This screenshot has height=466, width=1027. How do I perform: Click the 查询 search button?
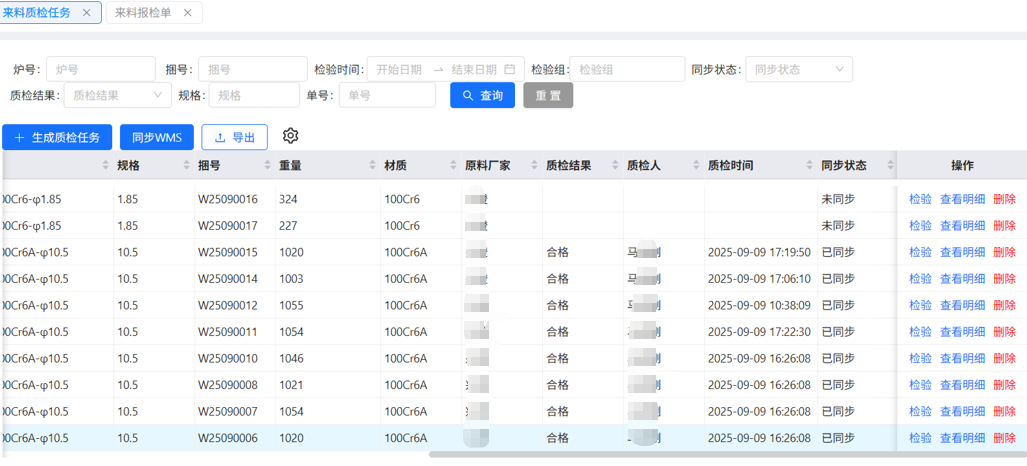pos(482,95)
